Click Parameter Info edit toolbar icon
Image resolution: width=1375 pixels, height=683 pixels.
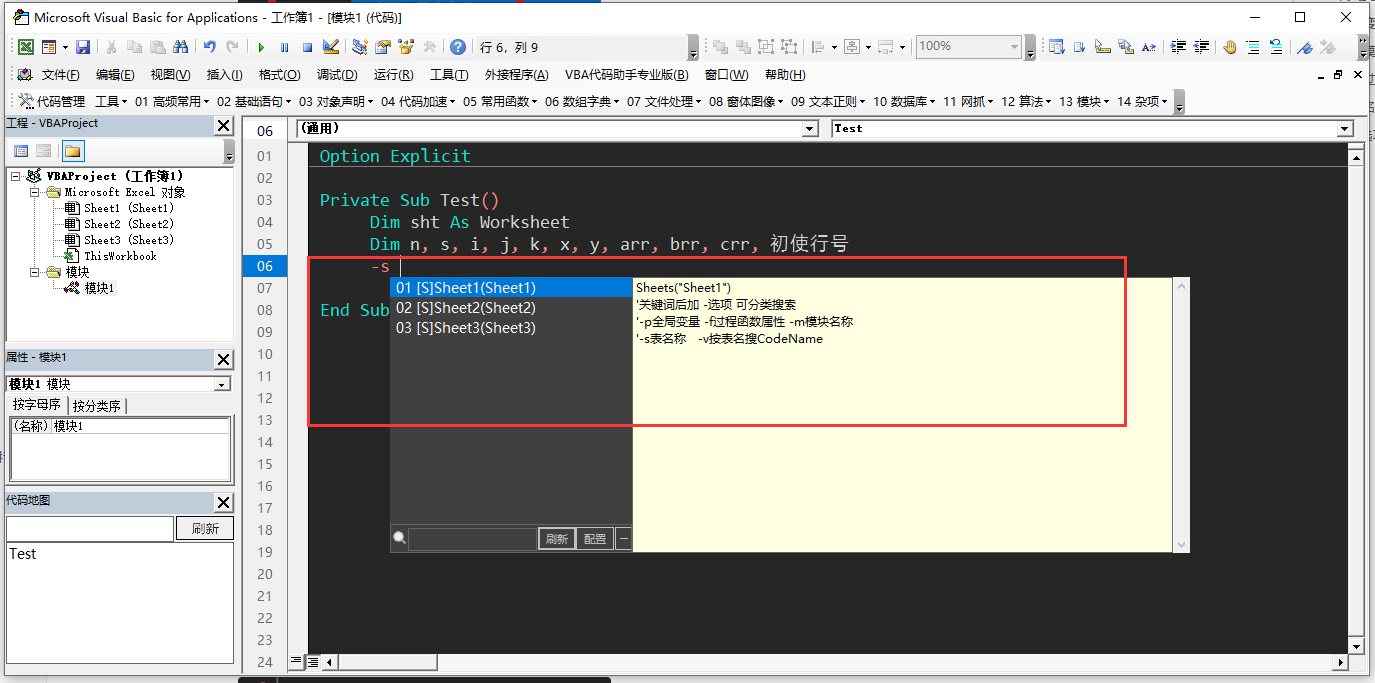pos(1126,47)
